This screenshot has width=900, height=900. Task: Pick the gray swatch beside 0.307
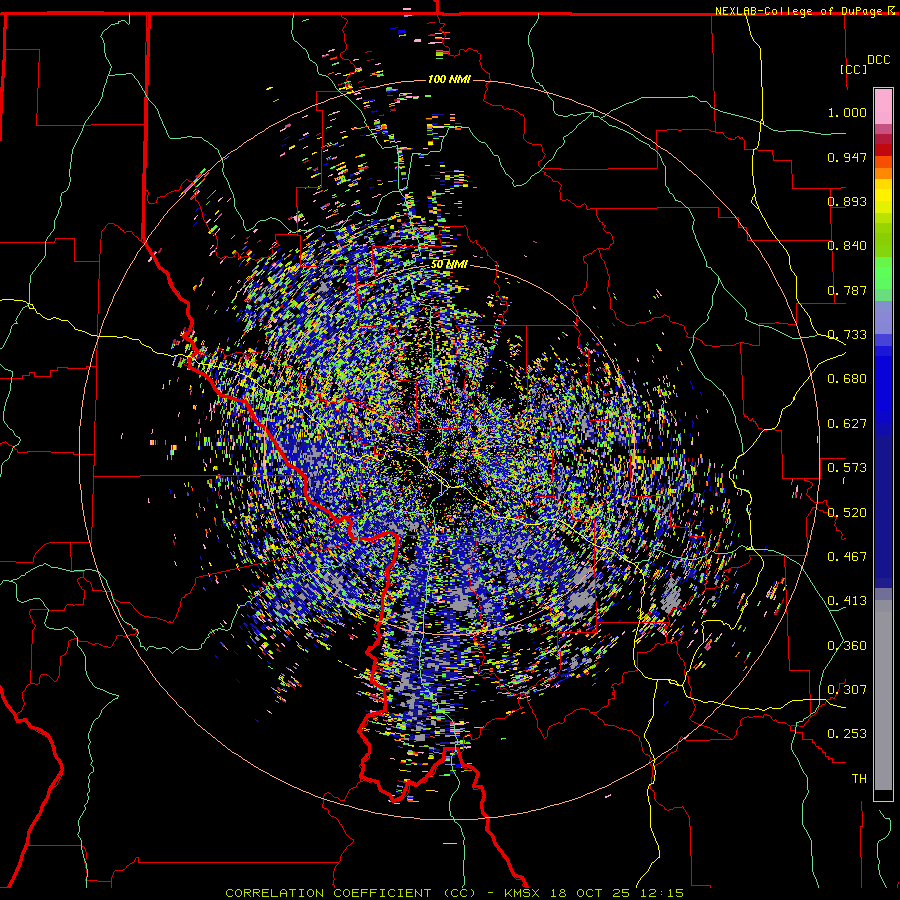pos(883,695)
